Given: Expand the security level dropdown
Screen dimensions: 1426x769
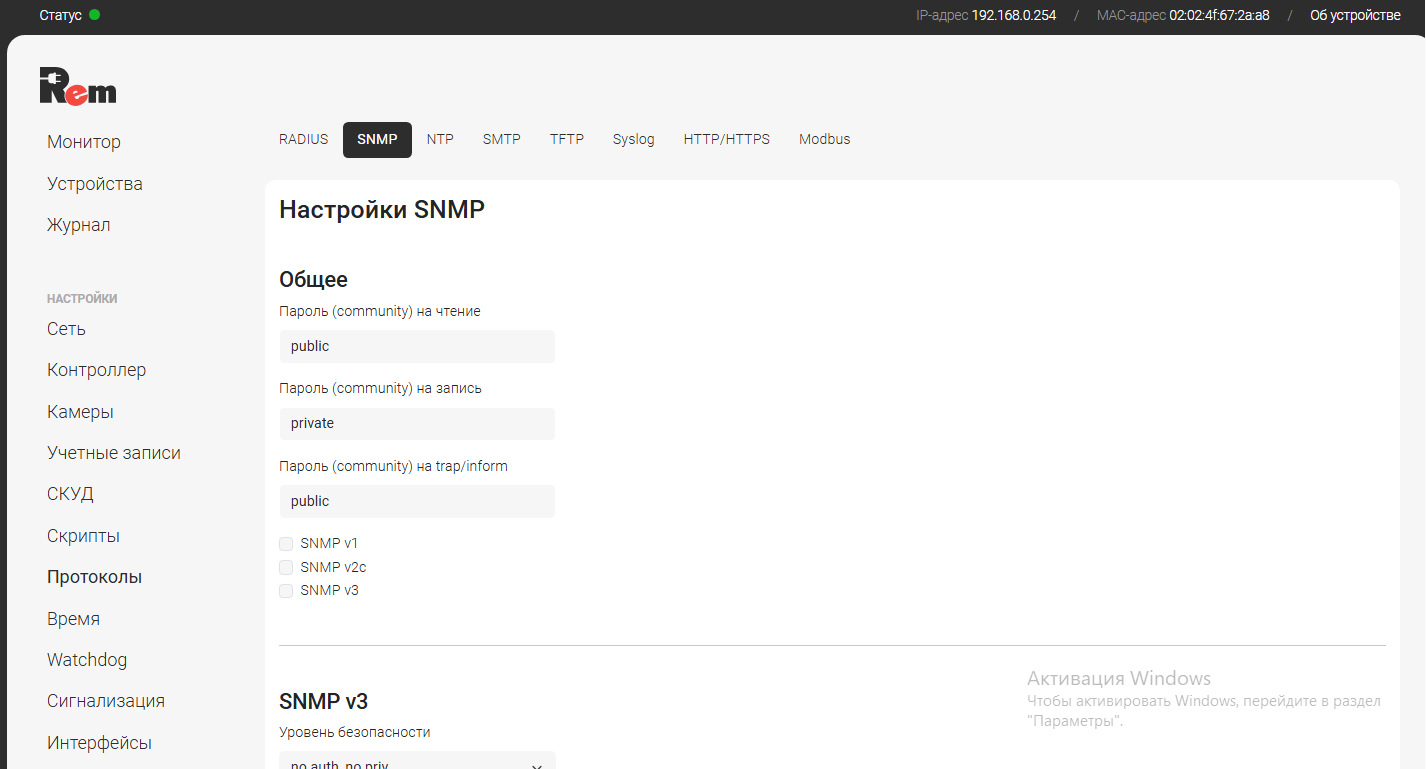Looking at the screenshot, I should point(416,762).
